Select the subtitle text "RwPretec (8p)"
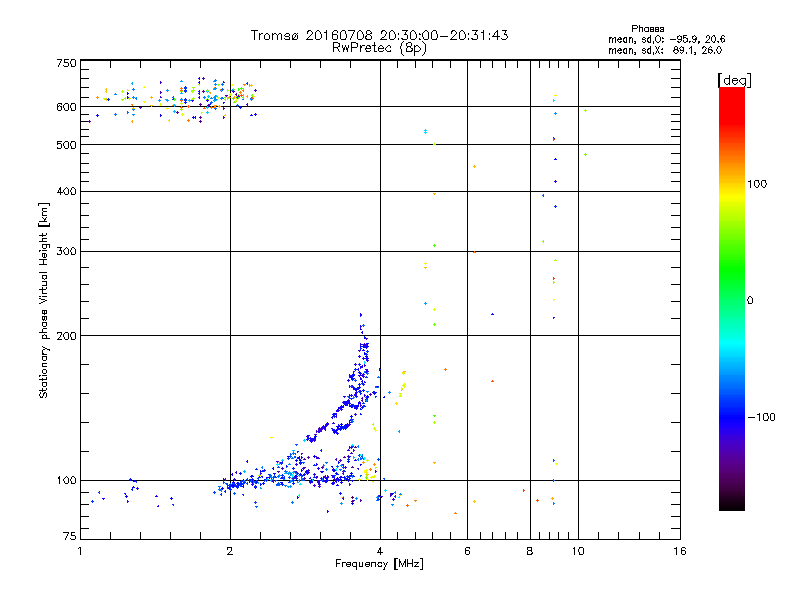The height and width of the screenshot is (600, 800). click(x=379, y=48)
